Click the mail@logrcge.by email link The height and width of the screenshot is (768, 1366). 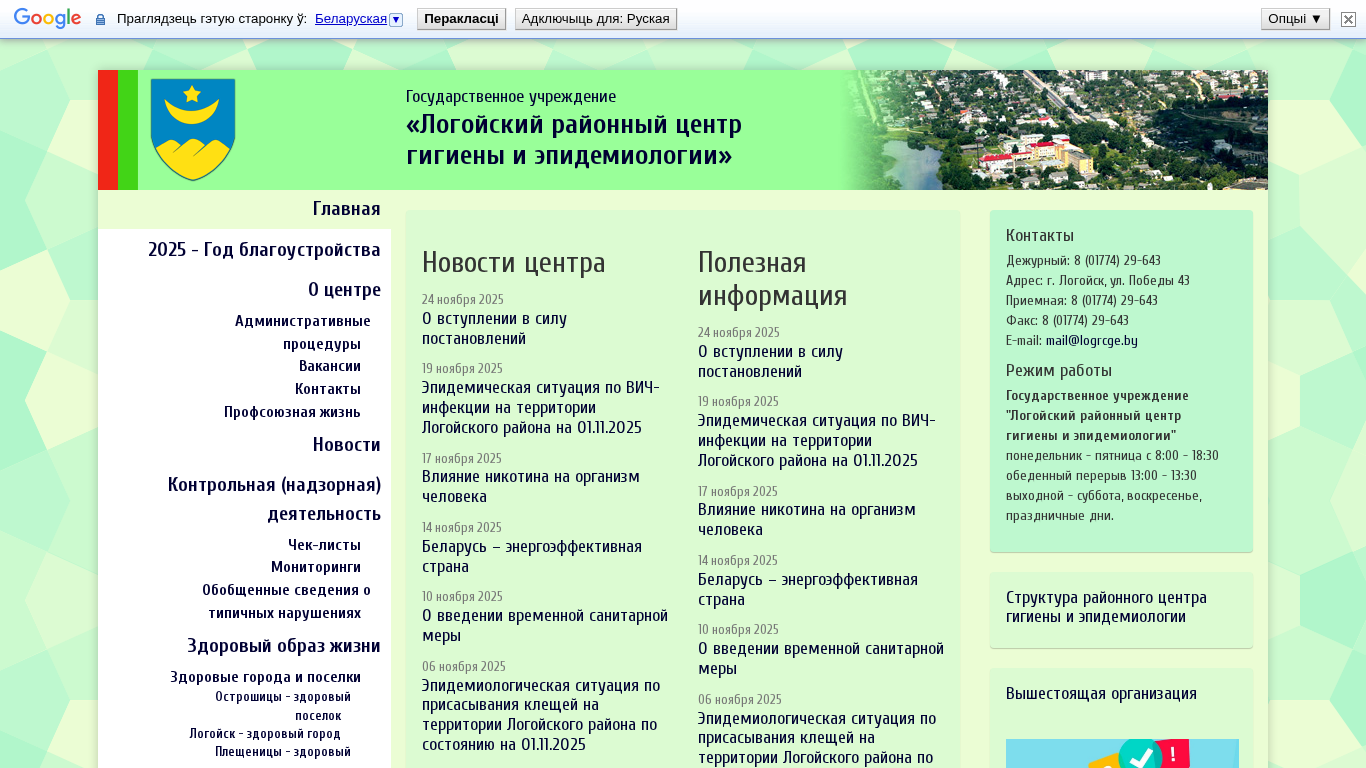coord(1092,341)
